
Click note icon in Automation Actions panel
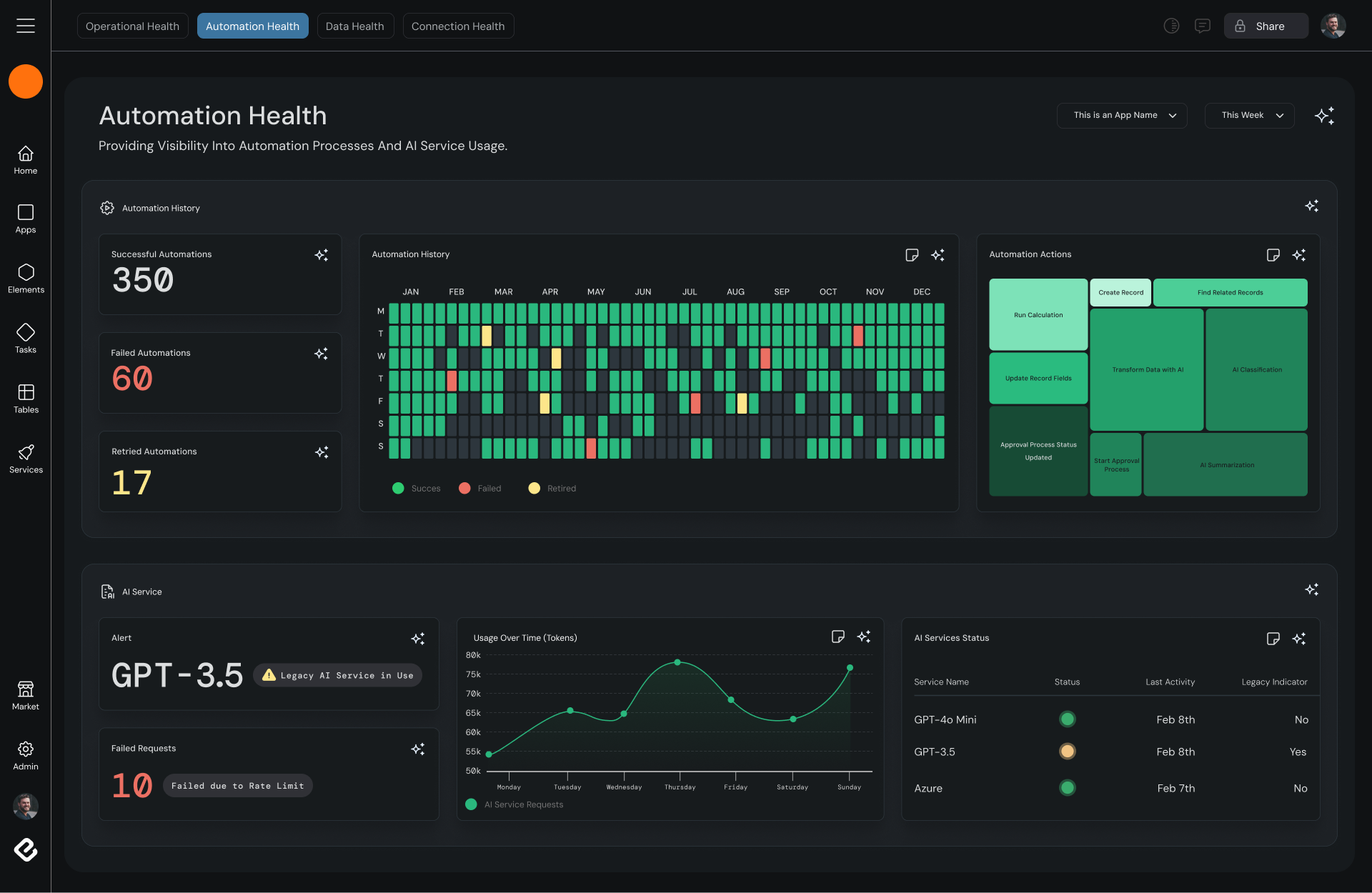coord(1273,255)
